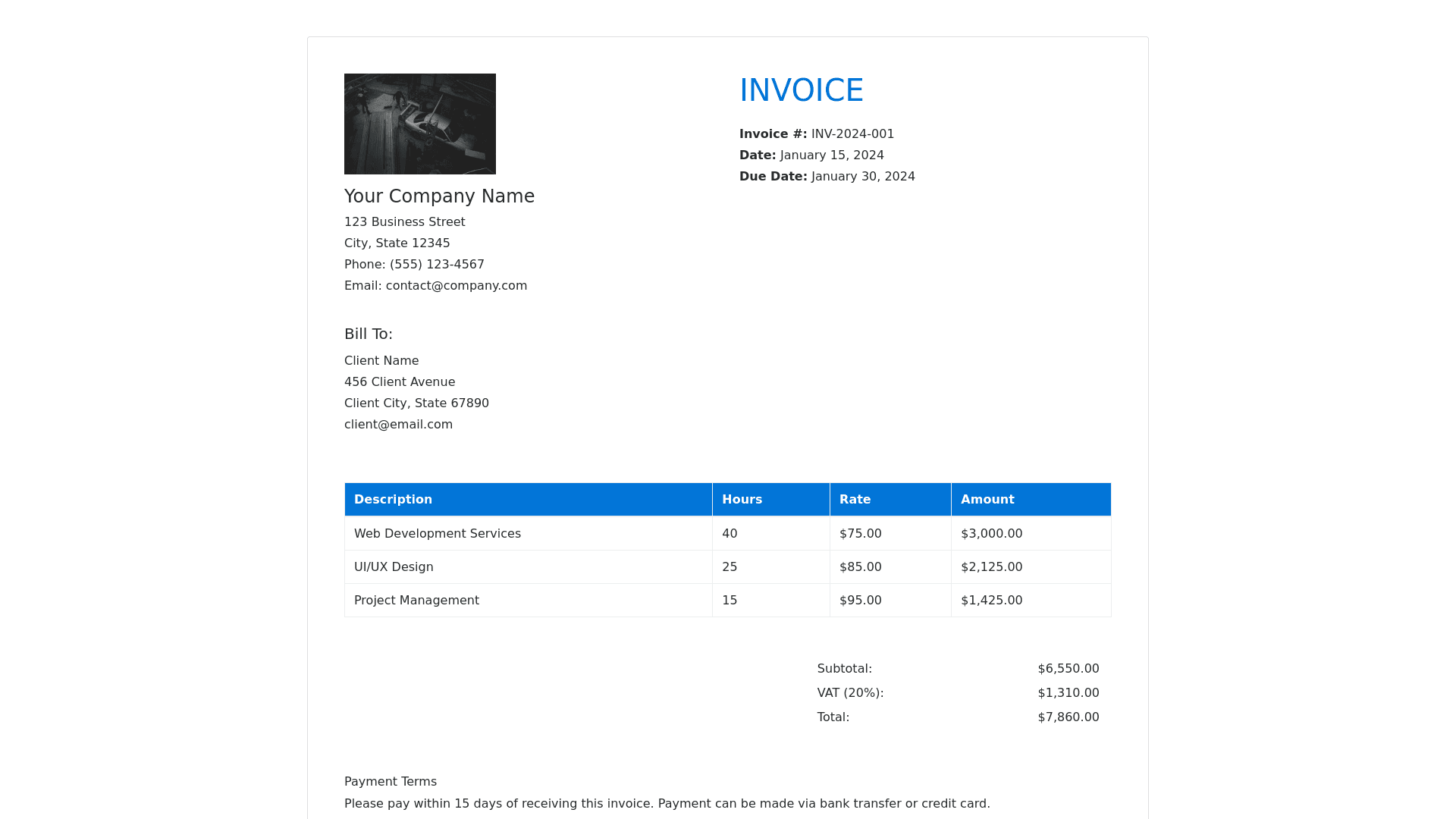Click the INVOICE heading
Image resolution: width=1456 pixels, height=819 pixels.
point(801,90)
